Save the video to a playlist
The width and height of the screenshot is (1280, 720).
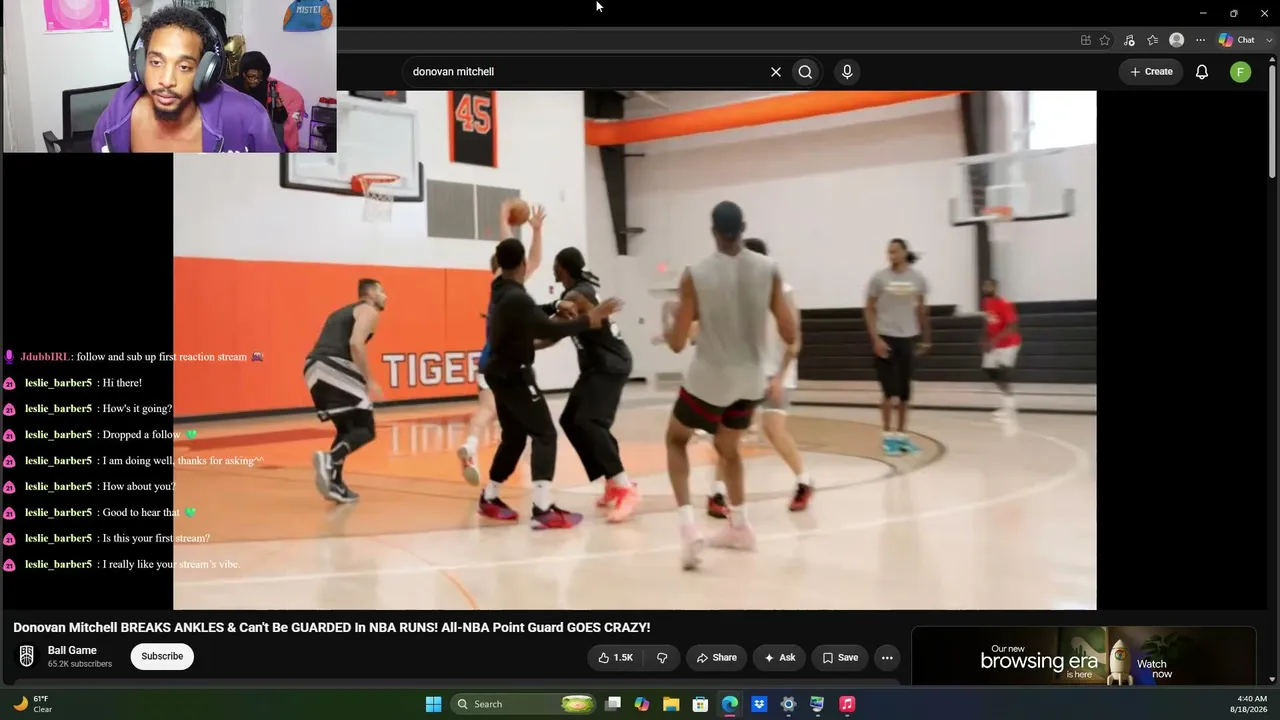[840, 657]
